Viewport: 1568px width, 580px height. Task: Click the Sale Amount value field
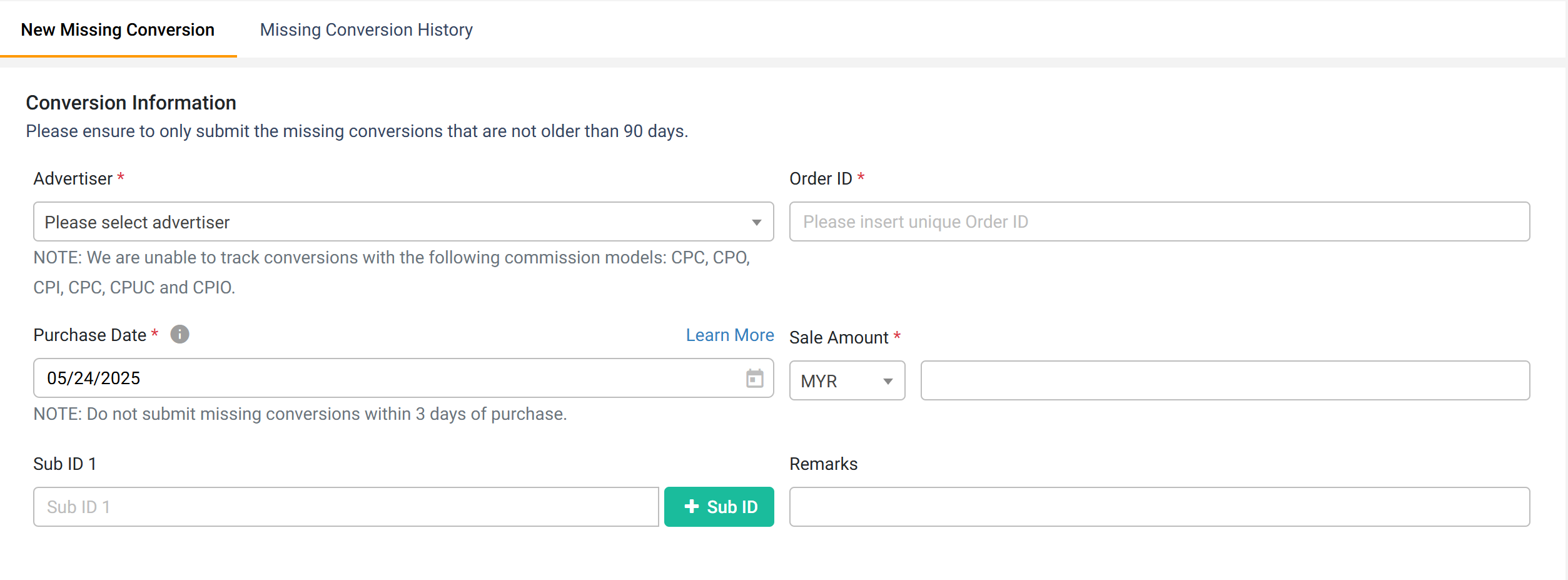pos(1225,381)
